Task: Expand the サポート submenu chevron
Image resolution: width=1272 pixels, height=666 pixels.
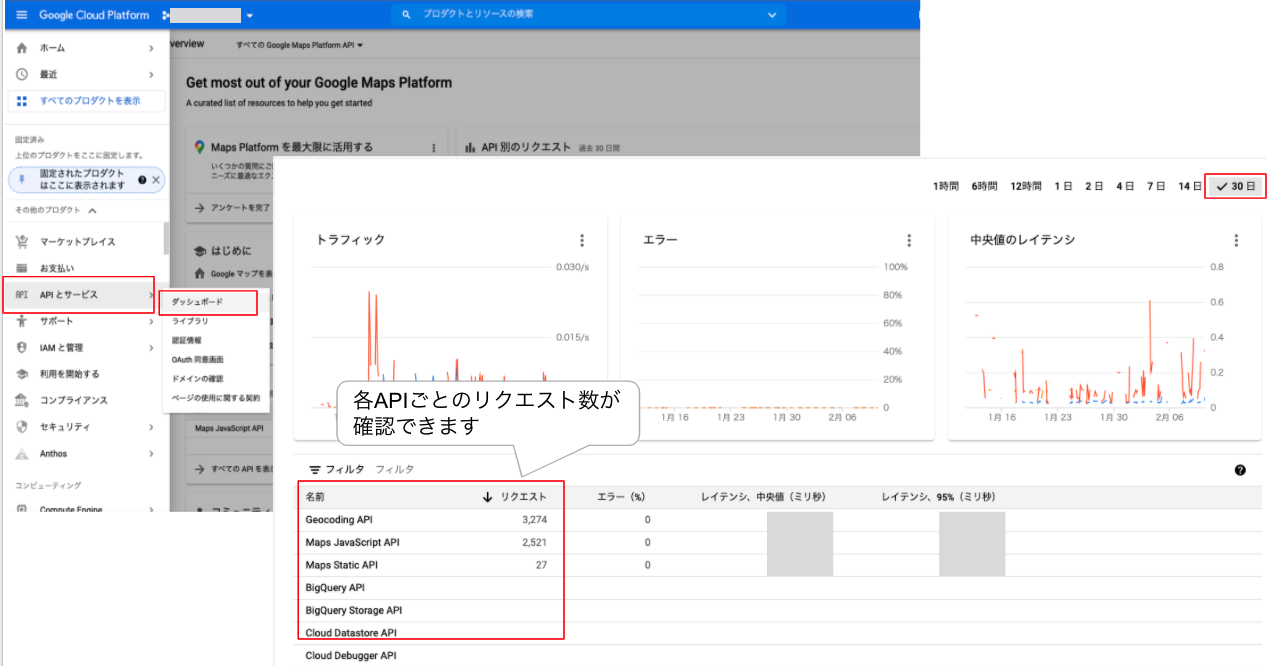Action: (151, 321)
